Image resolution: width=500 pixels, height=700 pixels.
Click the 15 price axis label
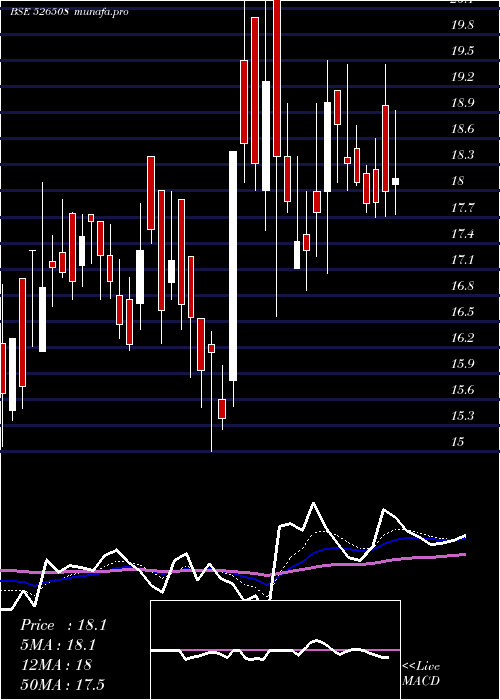pyautogui.click(x=458, y=442)
